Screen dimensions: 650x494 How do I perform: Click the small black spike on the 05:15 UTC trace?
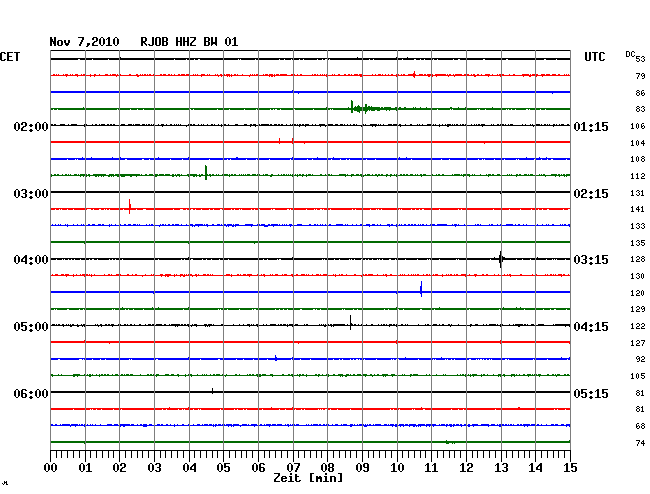(213, 391)
